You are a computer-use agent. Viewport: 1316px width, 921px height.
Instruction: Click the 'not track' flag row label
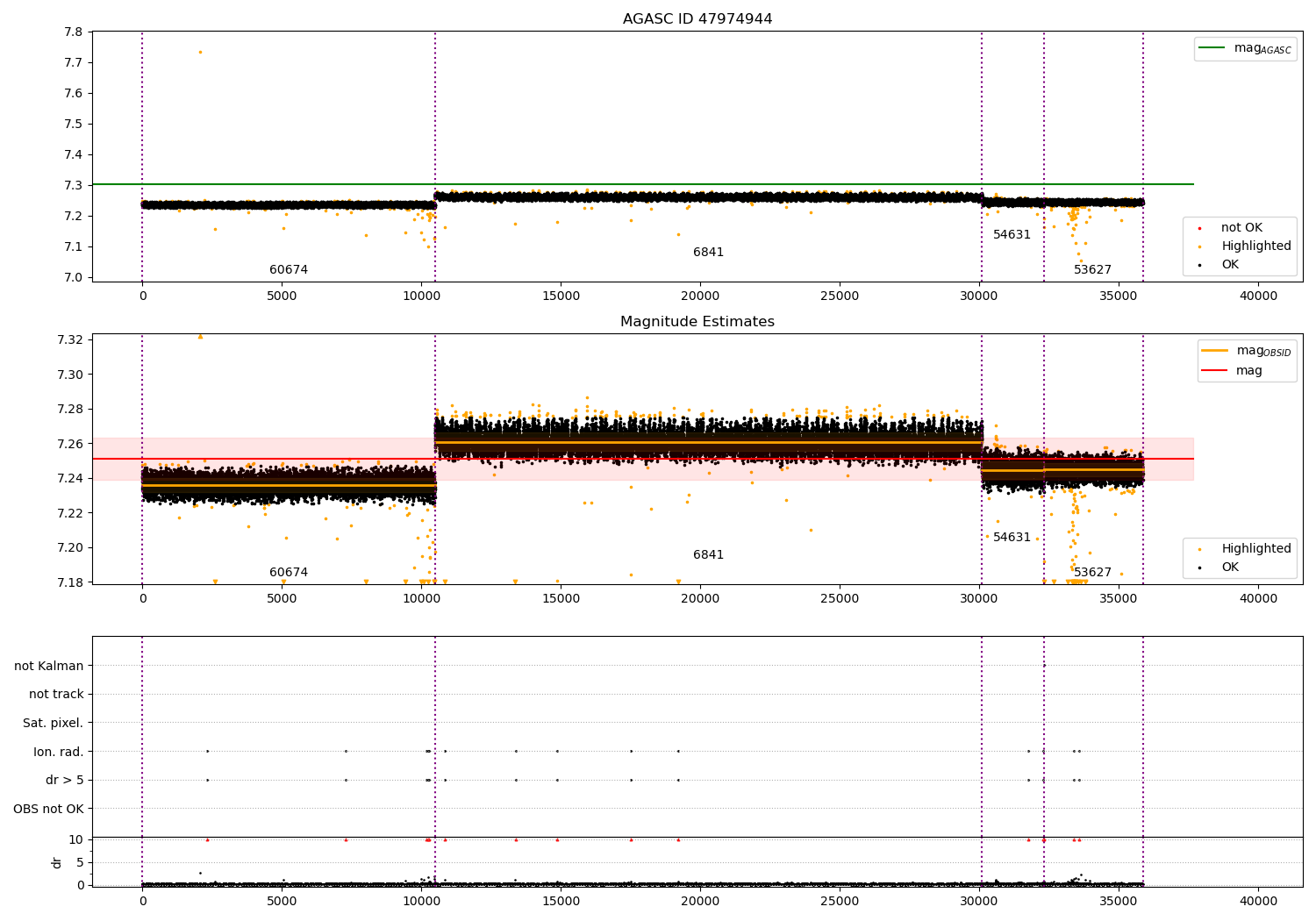click(x=56, y=694)
